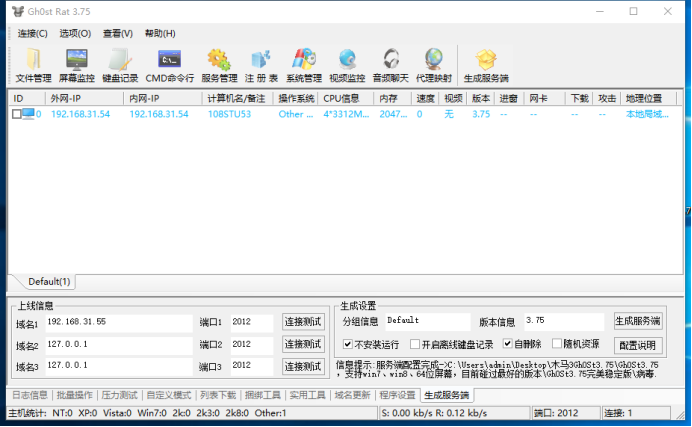Open the 选项(O) menu
The height and width of the screenshot is (427, 692).
(75, 34)
